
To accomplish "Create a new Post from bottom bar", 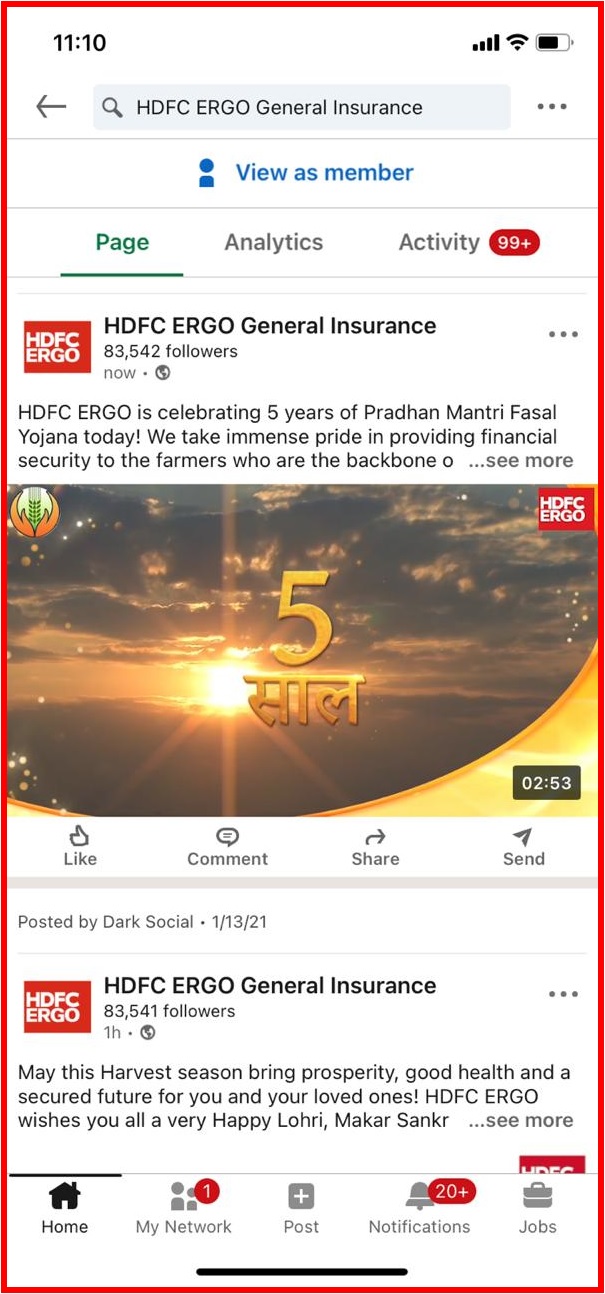I will (301, 1208).
